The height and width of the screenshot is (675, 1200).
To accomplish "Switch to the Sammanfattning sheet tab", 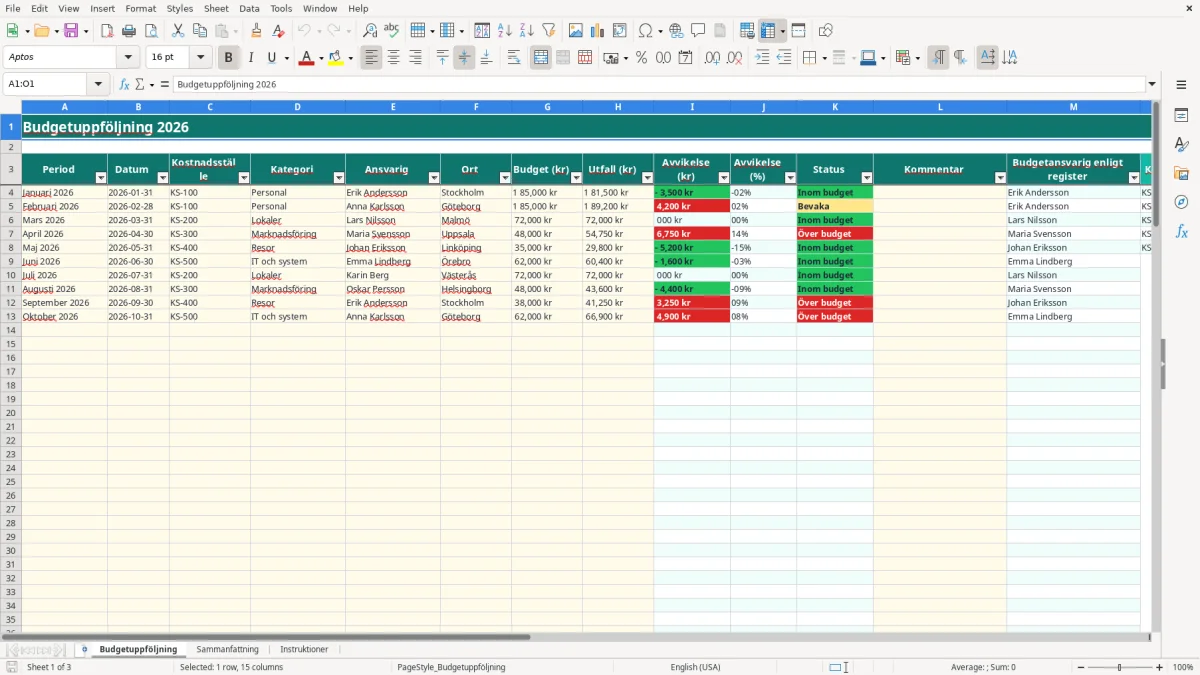I will coord(227,649).
